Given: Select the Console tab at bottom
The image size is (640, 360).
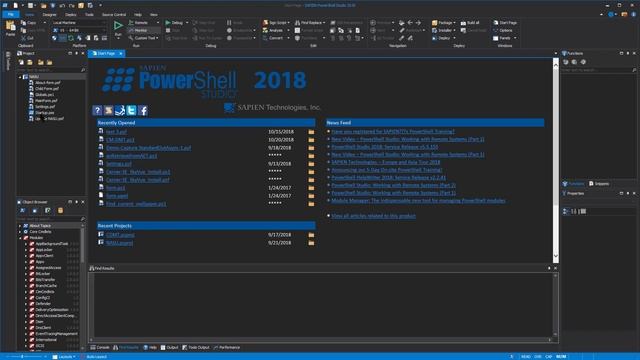Looking at the screenshot, I should (100, 348).
